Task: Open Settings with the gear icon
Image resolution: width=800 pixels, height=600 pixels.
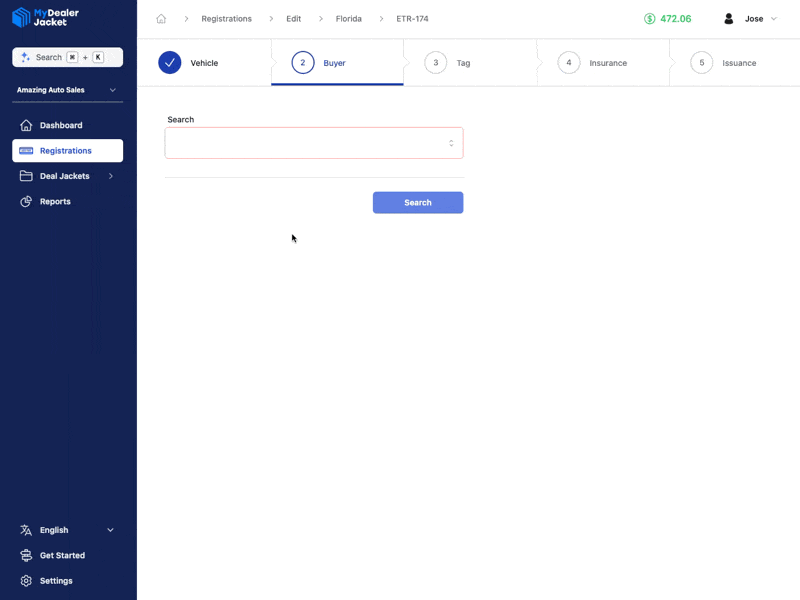Action: coord(26,581)
